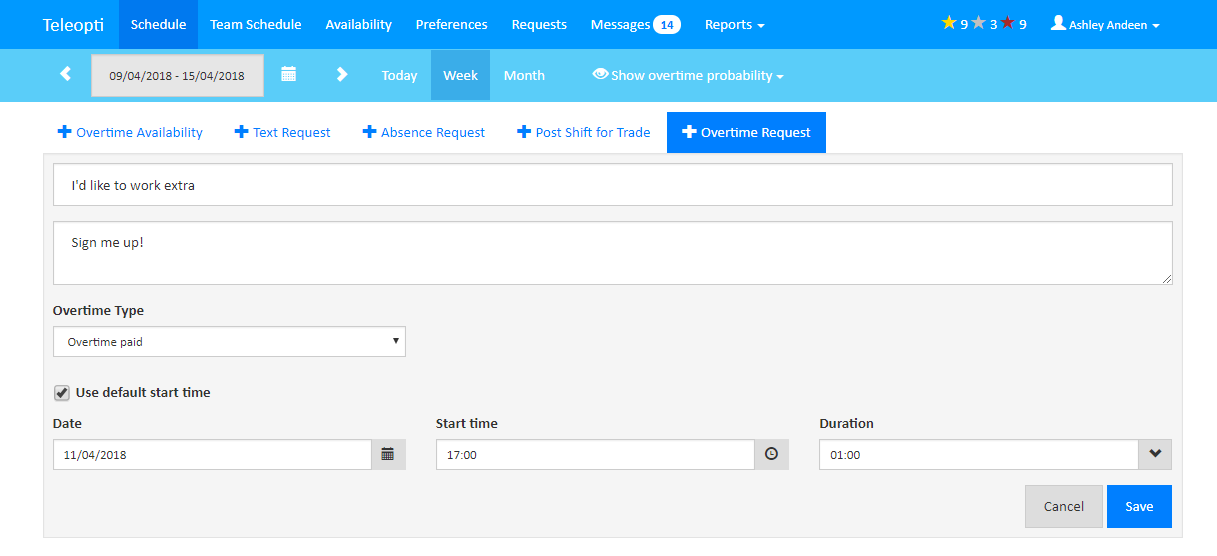Uncheck Use default start time
The width and height of the screenshot is (1217, 556).
pyautogui.click(x=62, y=393)
